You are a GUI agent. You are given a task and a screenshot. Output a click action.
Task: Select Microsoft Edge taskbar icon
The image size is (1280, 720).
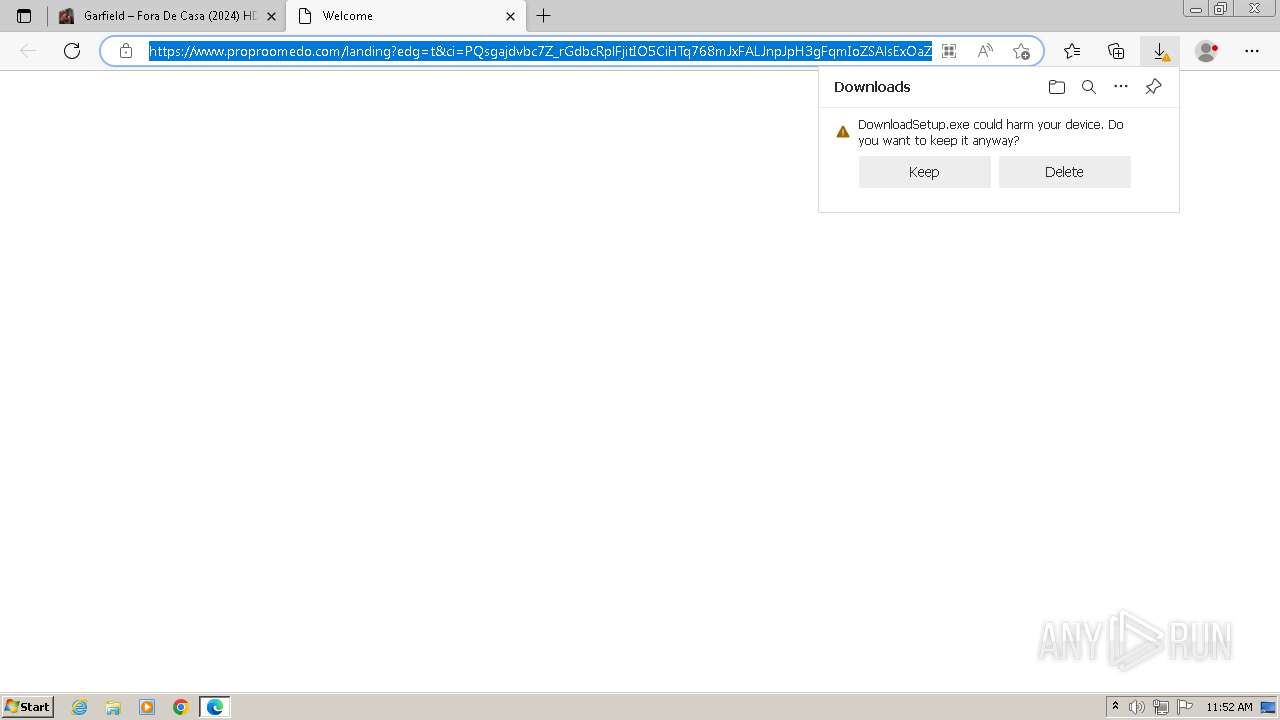tap(215, 707)
